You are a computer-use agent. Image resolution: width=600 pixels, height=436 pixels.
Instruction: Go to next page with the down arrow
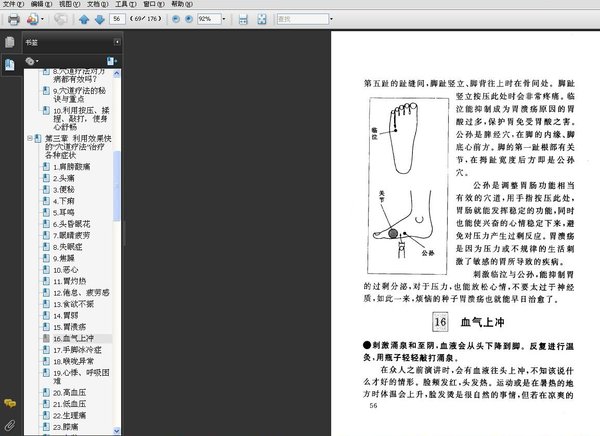click(99, 19)
